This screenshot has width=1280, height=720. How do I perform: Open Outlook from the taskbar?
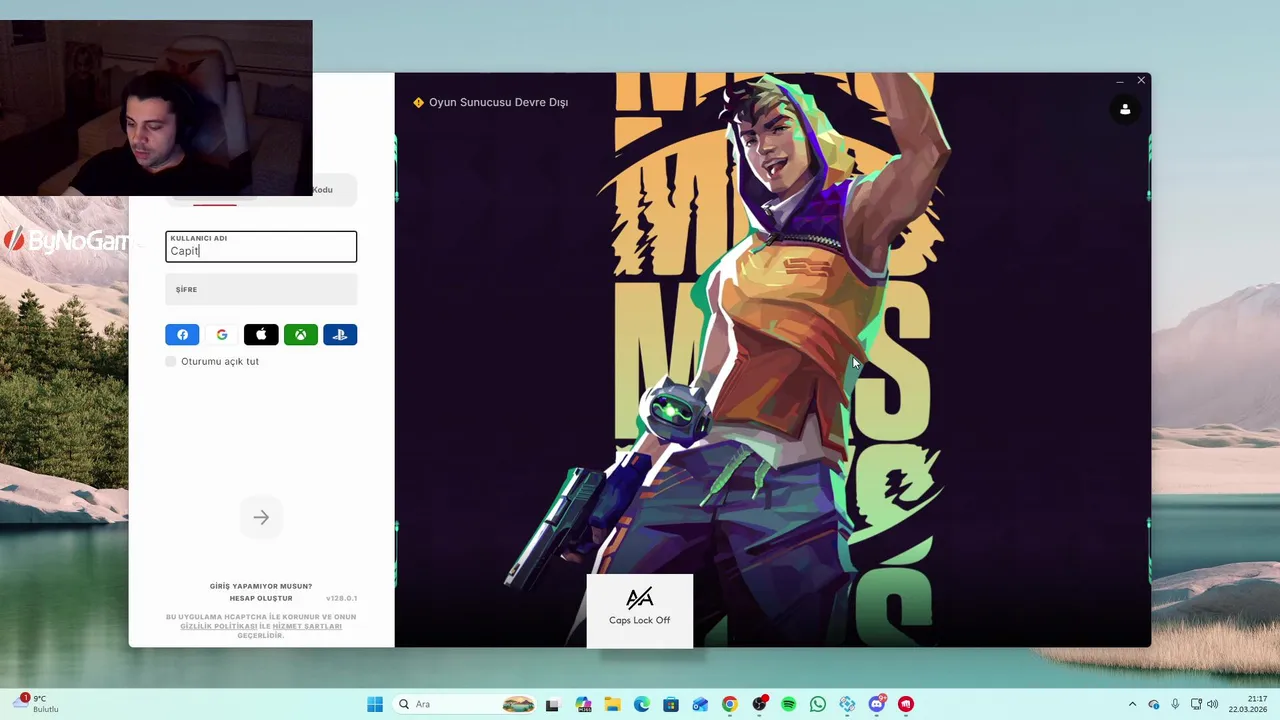[700, 704]
